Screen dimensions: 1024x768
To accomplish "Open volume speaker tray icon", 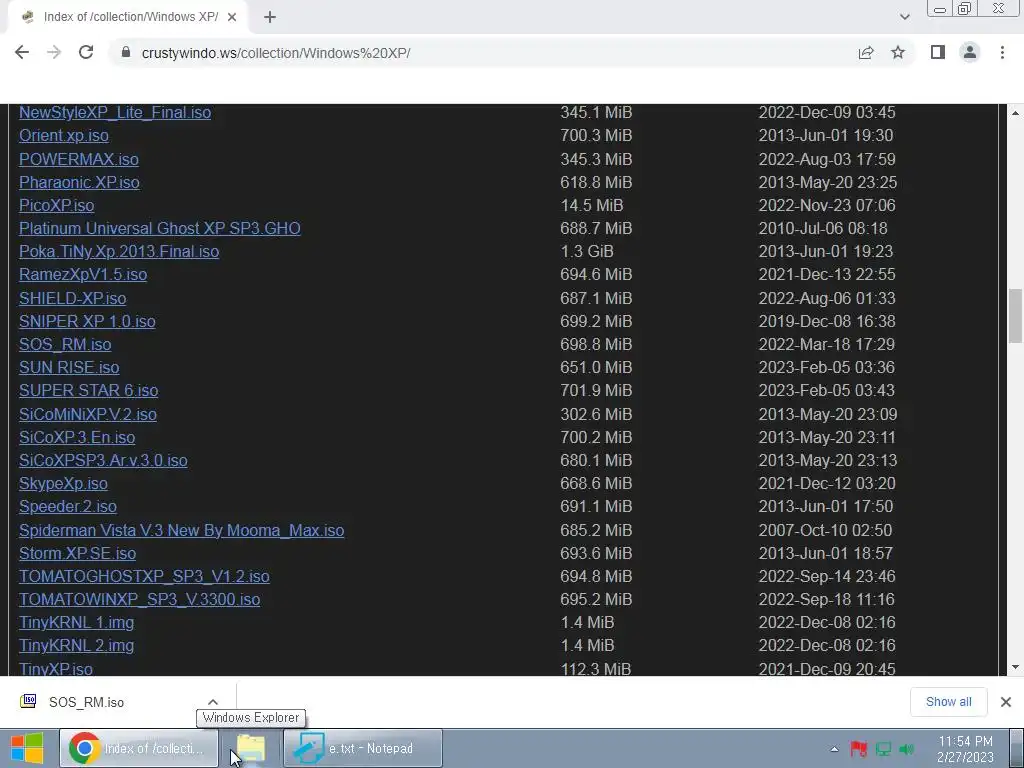I will [x=906, y=749].
